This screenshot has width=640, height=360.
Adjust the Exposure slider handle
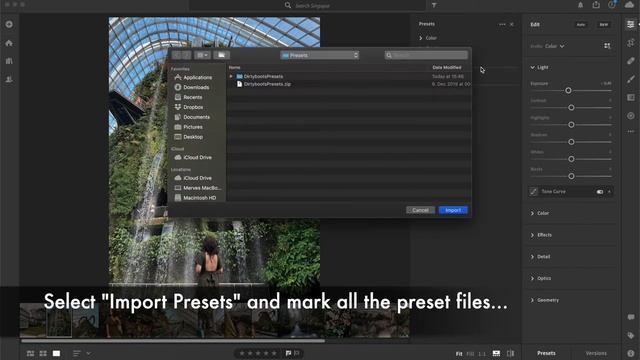click(x=568, y=91)
